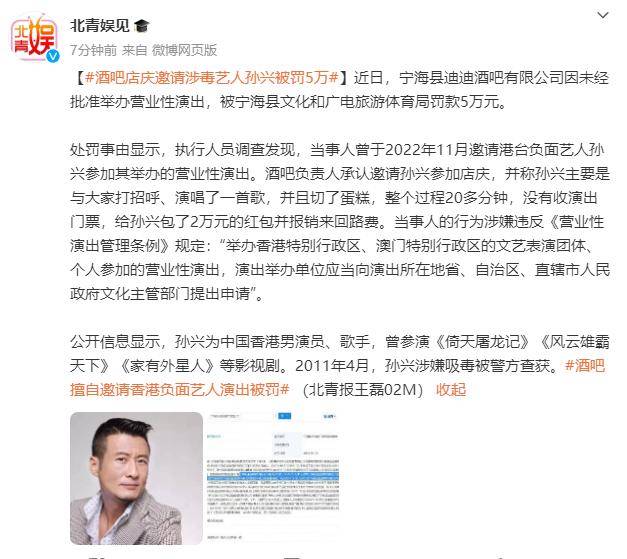The width and height of the screenshot is (627, 559).
Task: Open the portrait photo thumbnail of the man
Action: click(136, 478)
